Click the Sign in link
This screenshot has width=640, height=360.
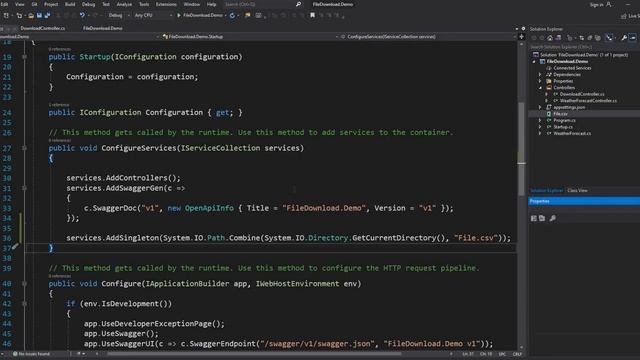pyautogui.click(x=596, y=5)
